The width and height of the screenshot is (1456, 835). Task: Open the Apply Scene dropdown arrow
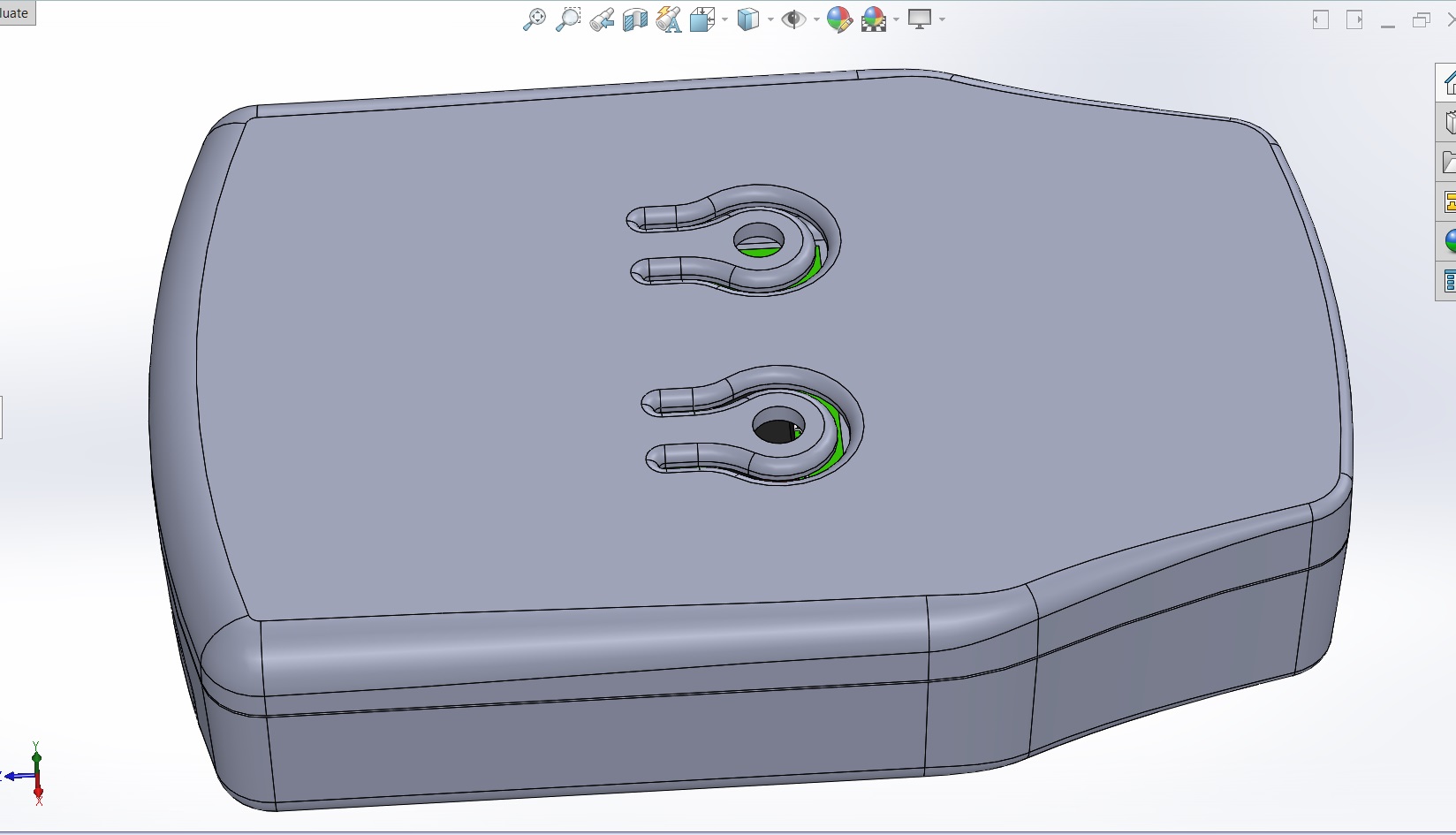tap(896, 19)
